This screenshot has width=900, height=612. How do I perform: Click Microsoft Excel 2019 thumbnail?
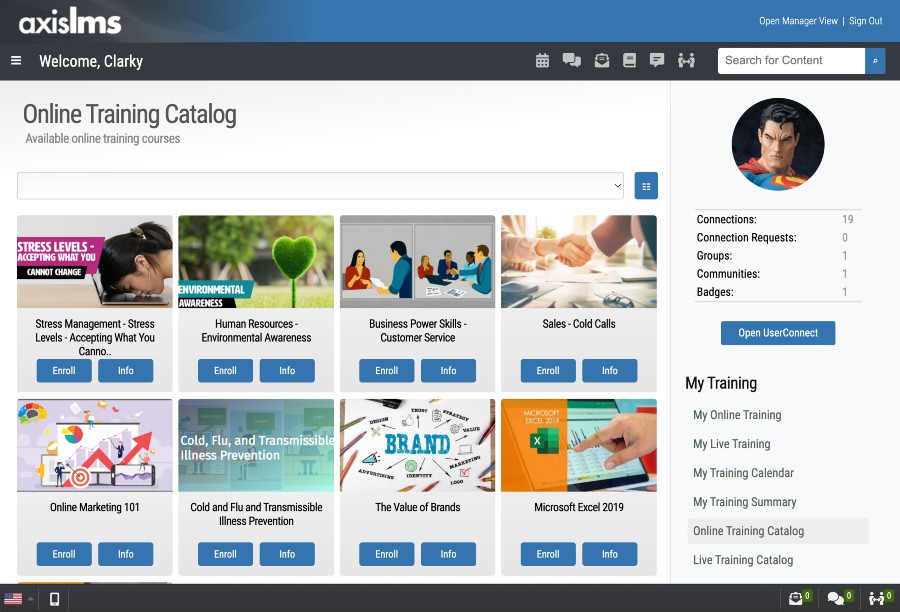579,446
